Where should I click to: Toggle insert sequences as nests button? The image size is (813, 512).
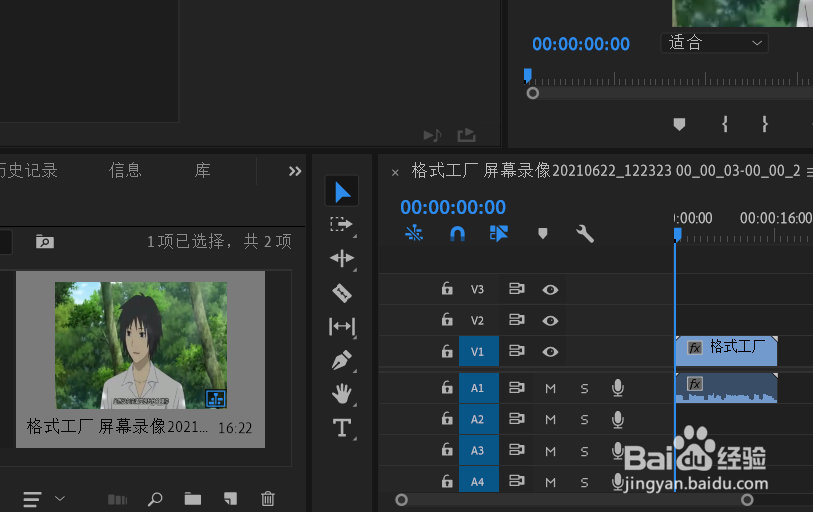point(414,233)
